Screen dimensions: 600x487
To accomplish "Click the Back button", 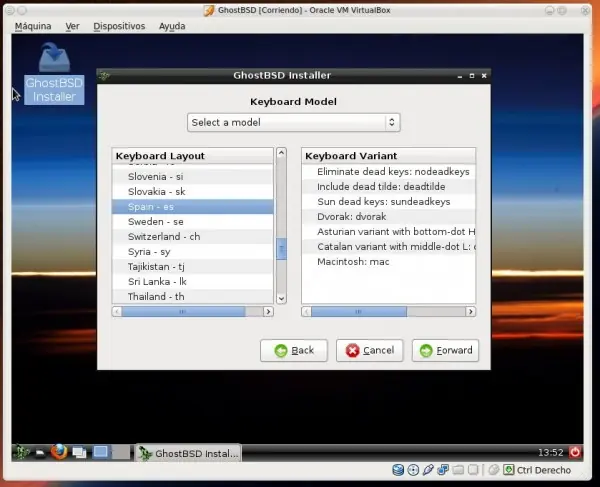I will 293,350.
